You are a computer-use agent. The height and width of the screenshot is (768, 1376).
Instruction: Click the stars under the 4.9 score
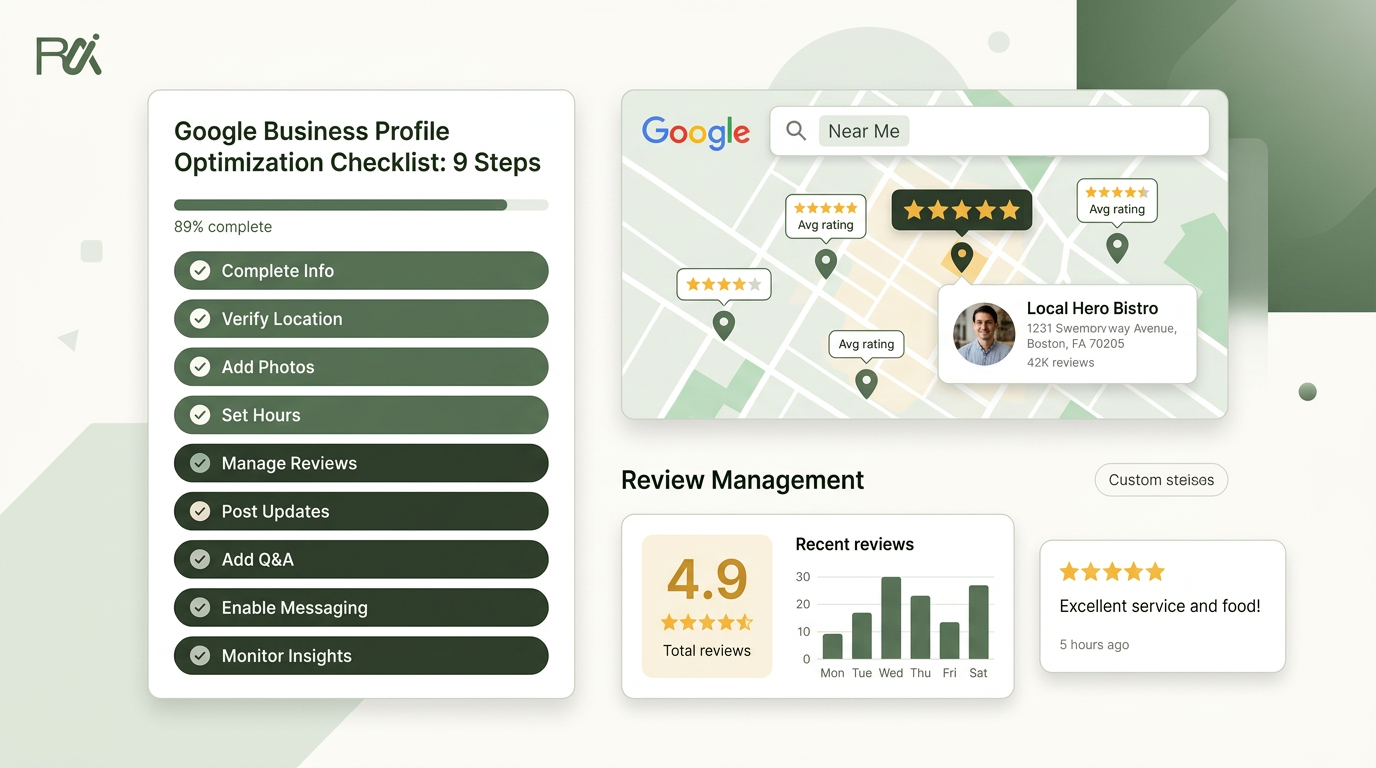click(x=707, y=622)
